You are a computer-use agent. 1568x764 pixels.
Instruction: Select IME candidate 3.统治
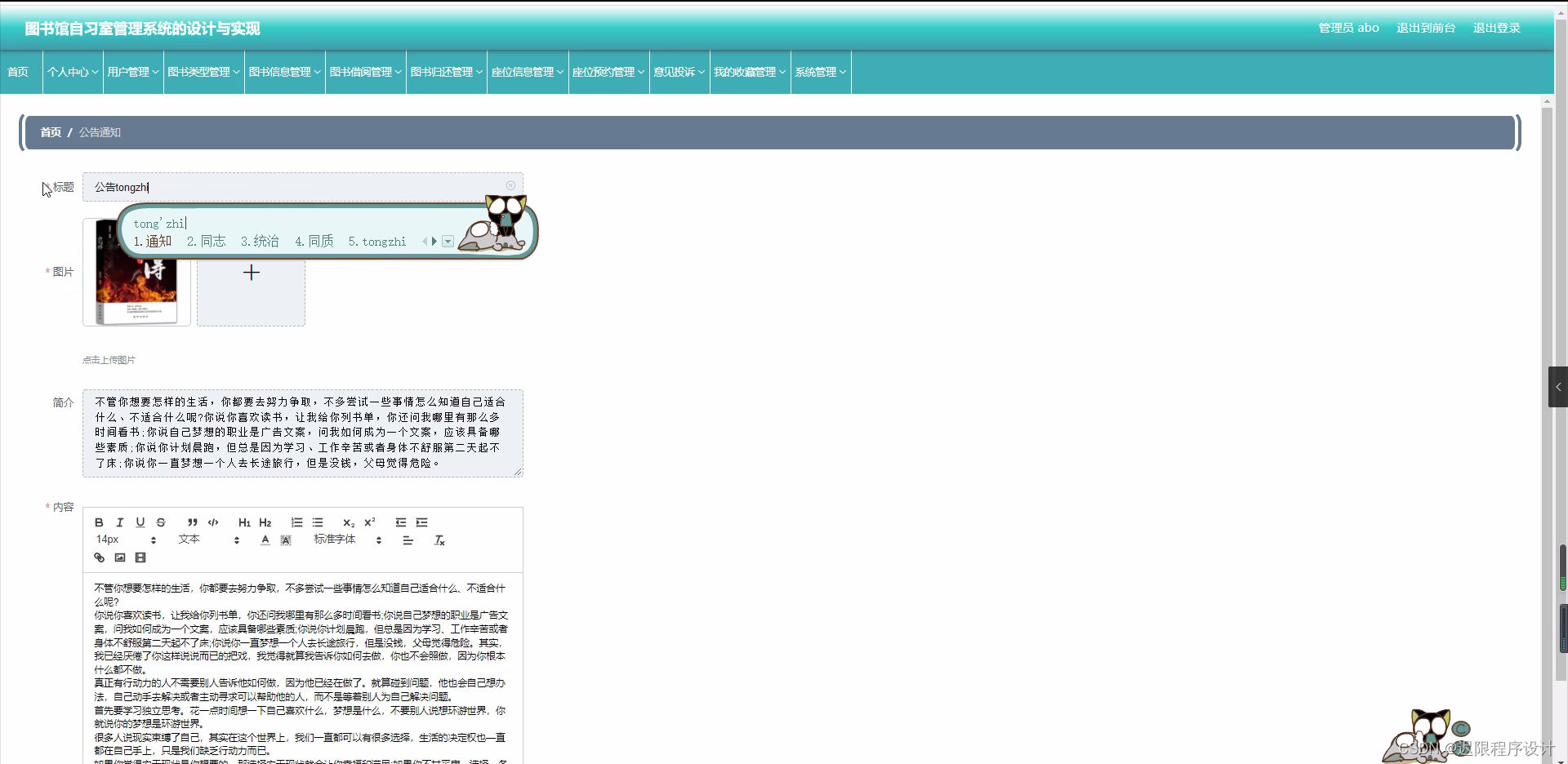click(260, 242)
